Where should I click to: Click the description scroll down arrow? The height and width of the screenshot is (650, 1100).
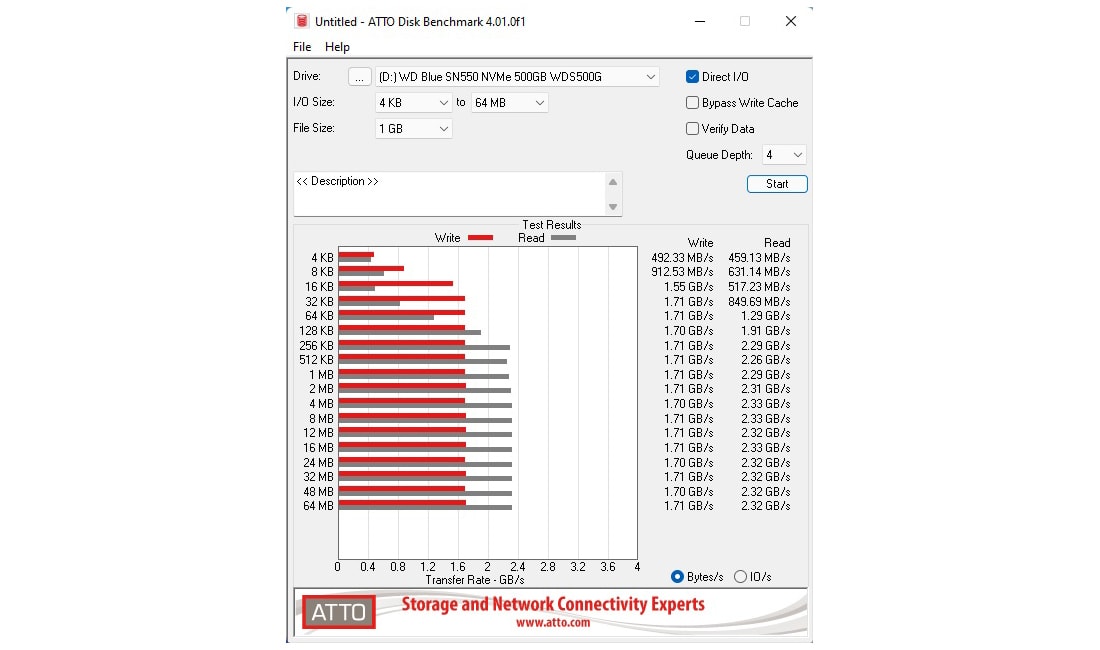(x=613, y=207)
